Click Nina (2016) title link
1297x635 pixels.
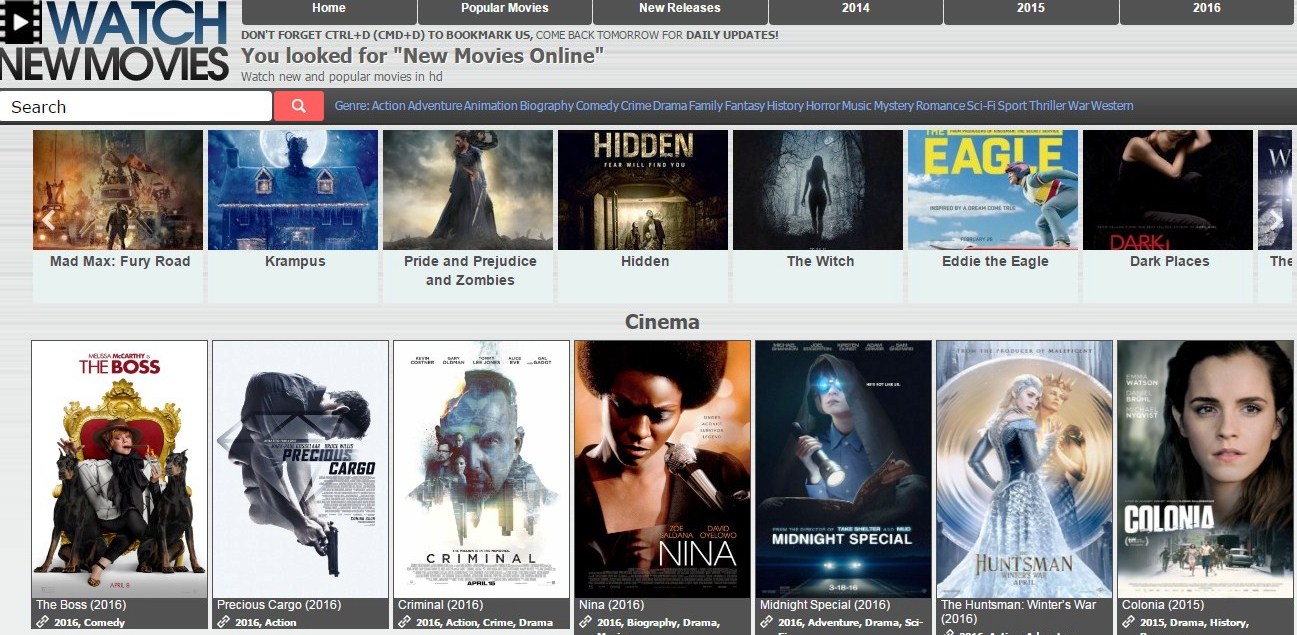click(613, 605)
